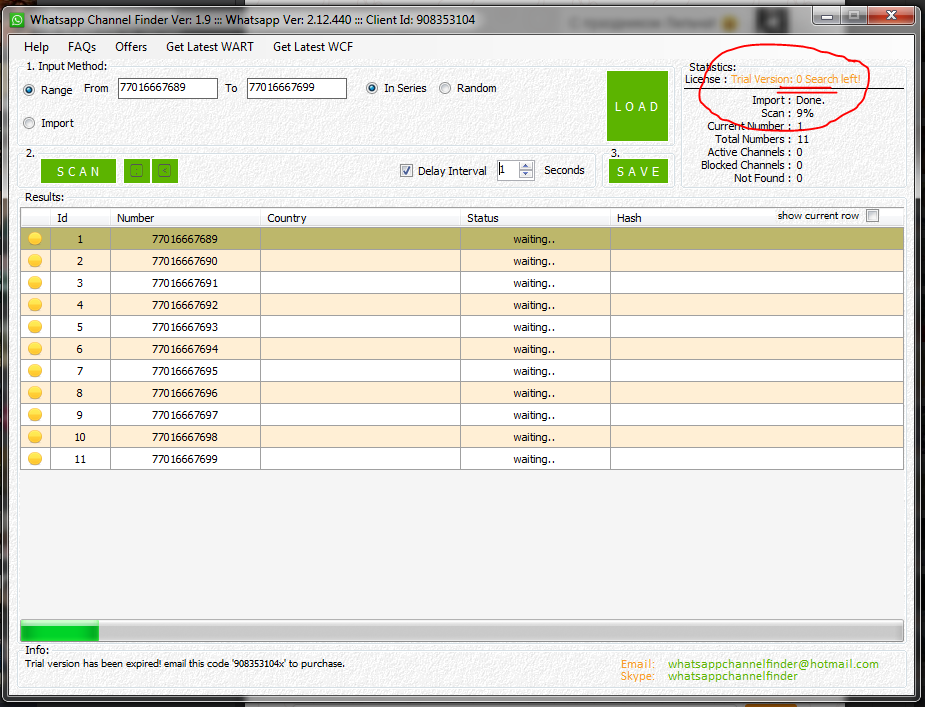Select the cell with number 77016667695

(185, 371)
